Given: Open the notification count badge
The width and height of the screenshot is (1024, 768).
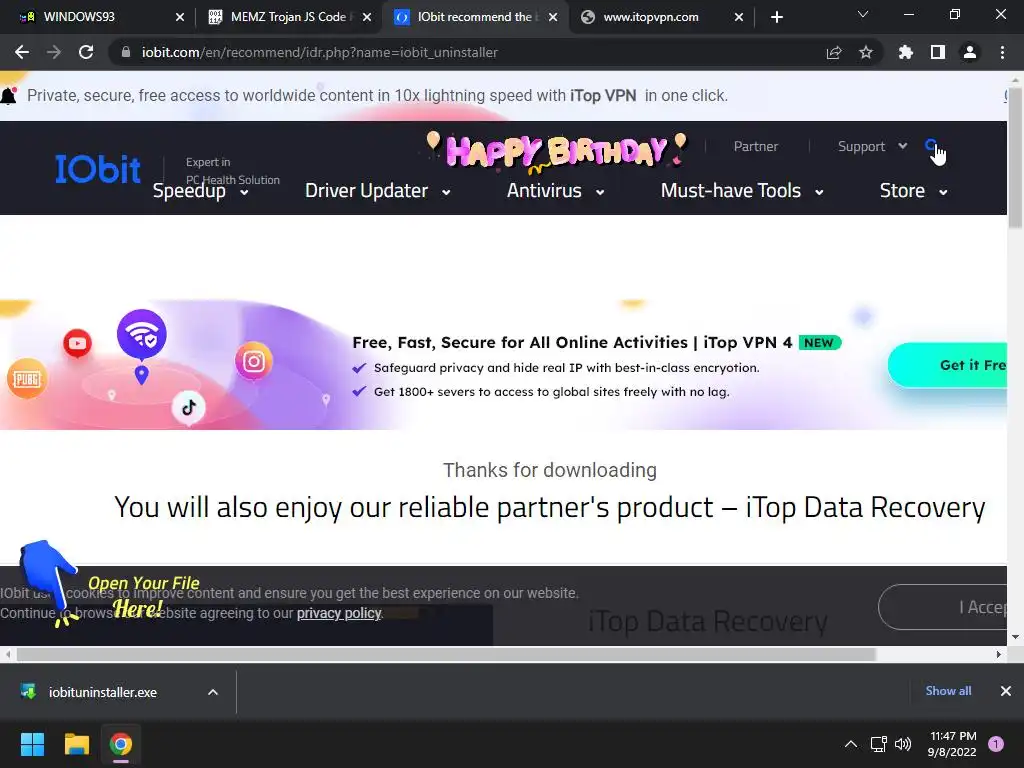Looking at the screenshot, I should [x=996, y=744].
